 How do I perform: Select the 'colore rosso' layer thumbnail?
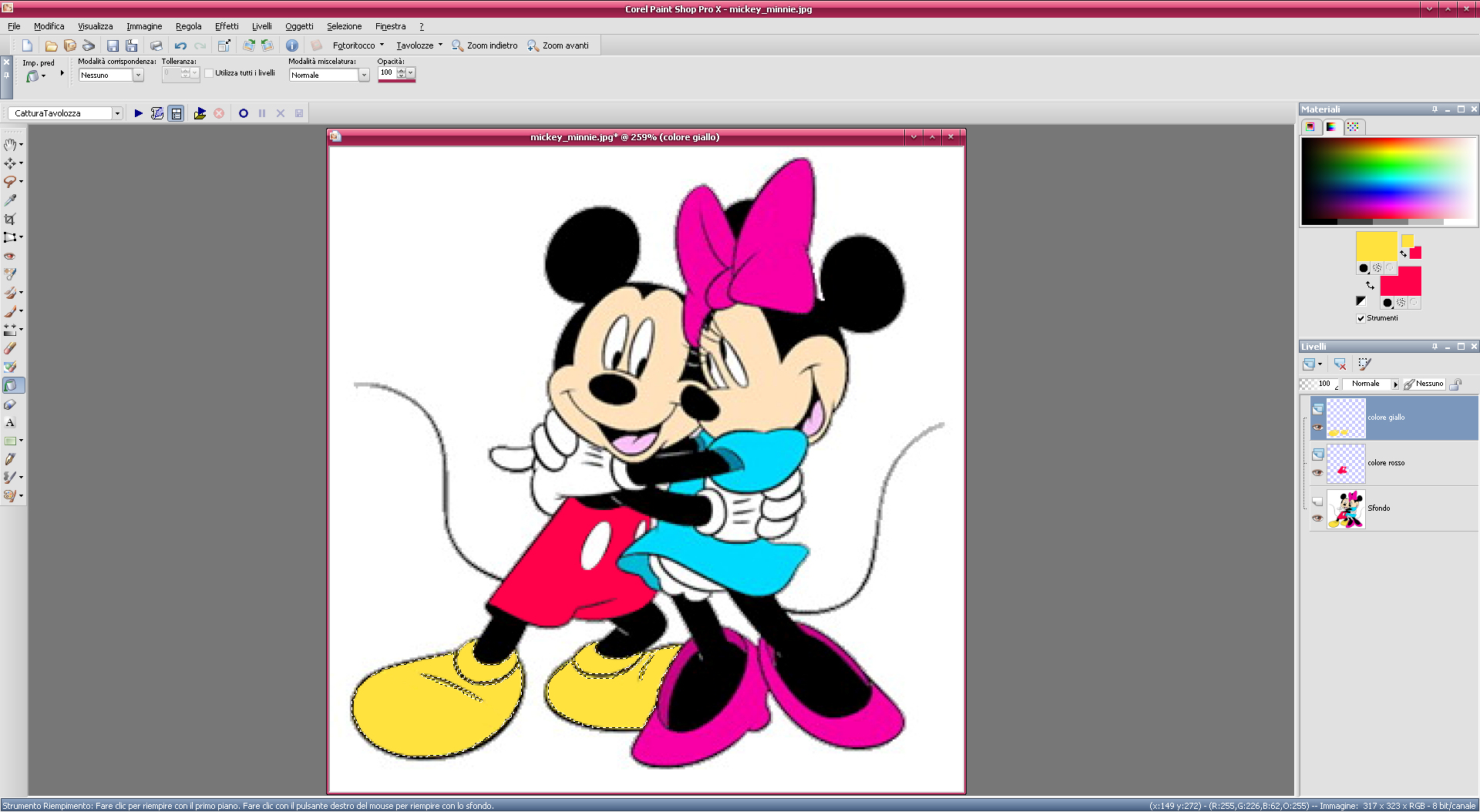pos(1346,463)
